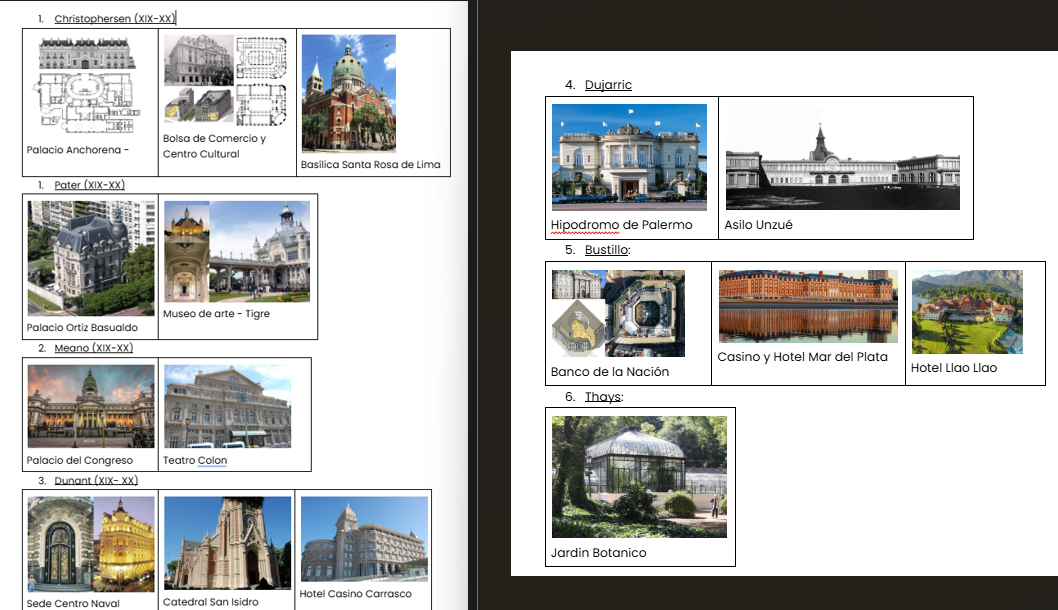This screenshot has height=610, width=1058.
Task: Select the Palacio del Congreso photo
Action: pyautogui.click(x=91, y=406)
